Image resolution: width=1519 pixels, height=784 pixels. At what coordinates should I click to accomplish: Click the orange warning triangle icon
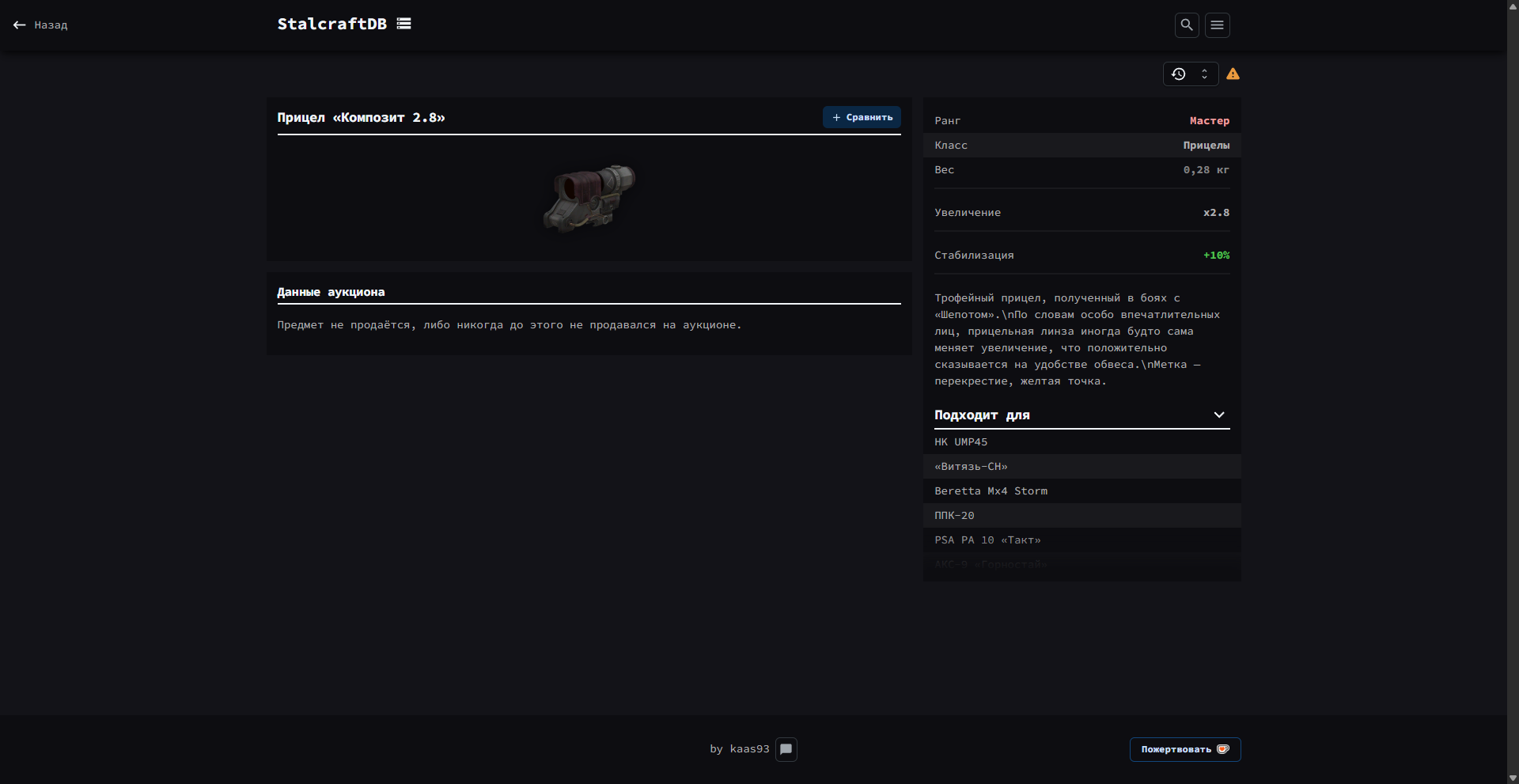[x=1233, y=74]
